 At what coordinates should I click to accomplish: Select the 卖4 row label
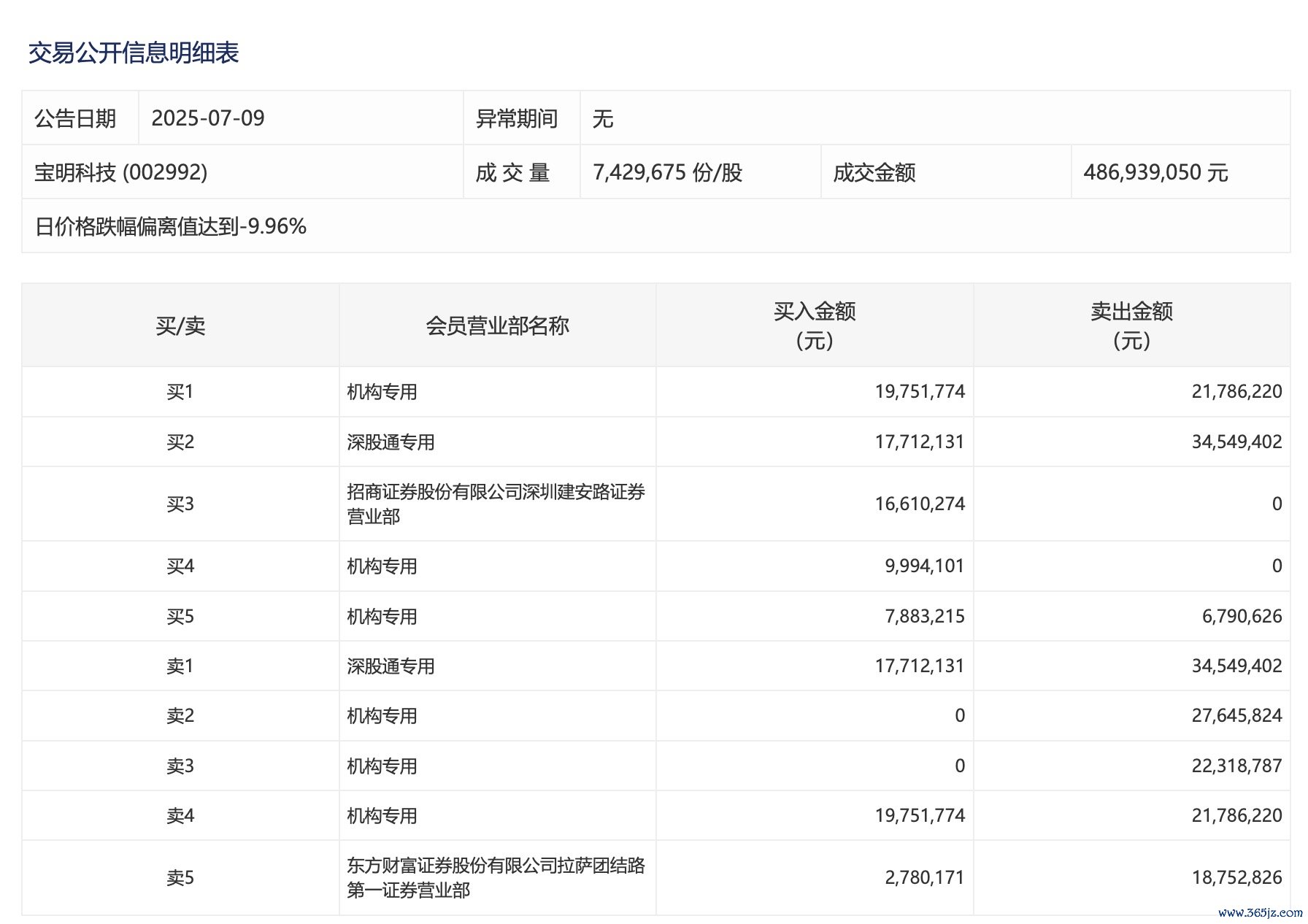click(x=180, y=816)
